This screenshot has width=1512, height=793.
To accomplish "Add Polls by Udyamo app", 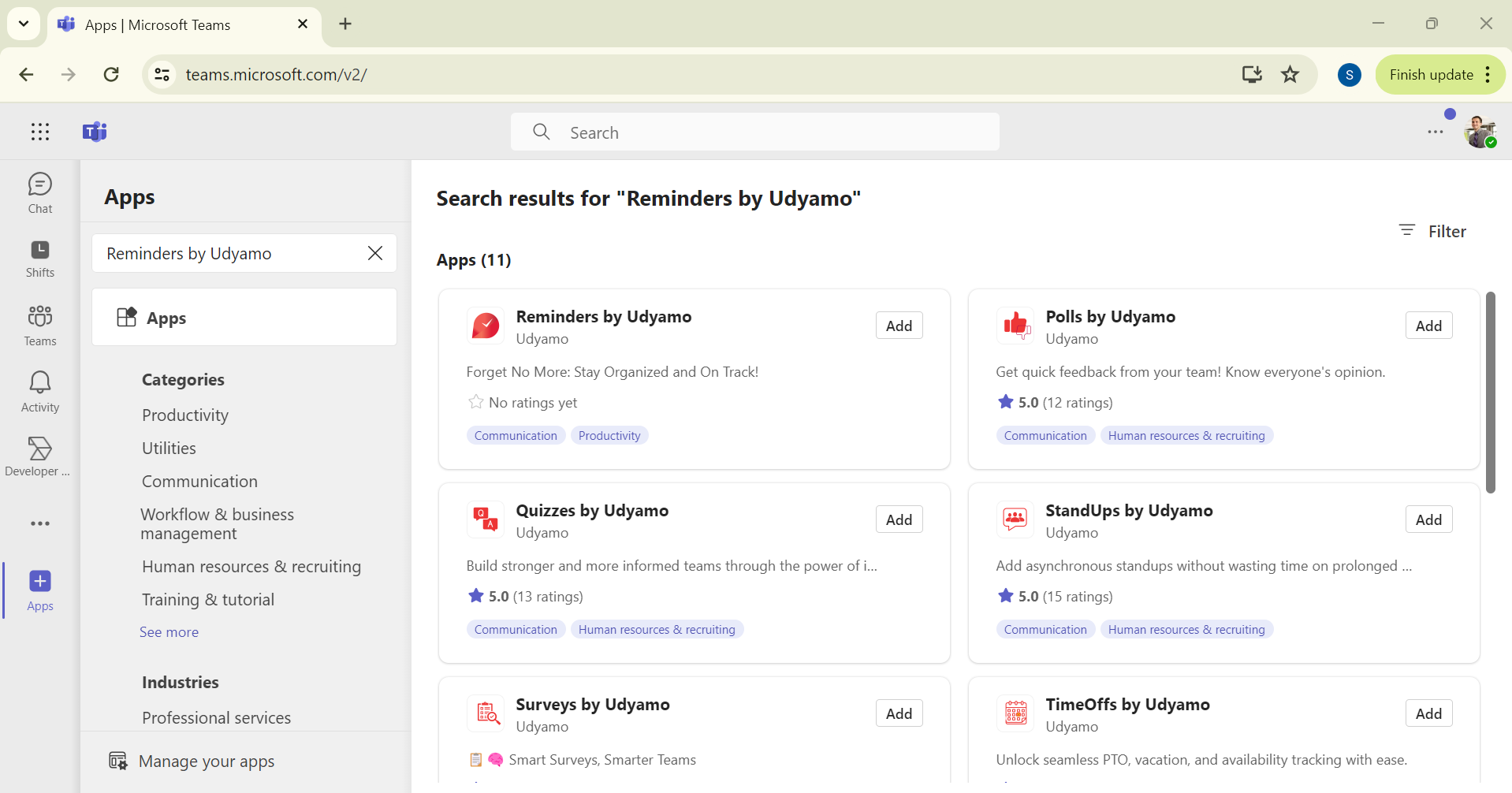I will (1428, 326).
